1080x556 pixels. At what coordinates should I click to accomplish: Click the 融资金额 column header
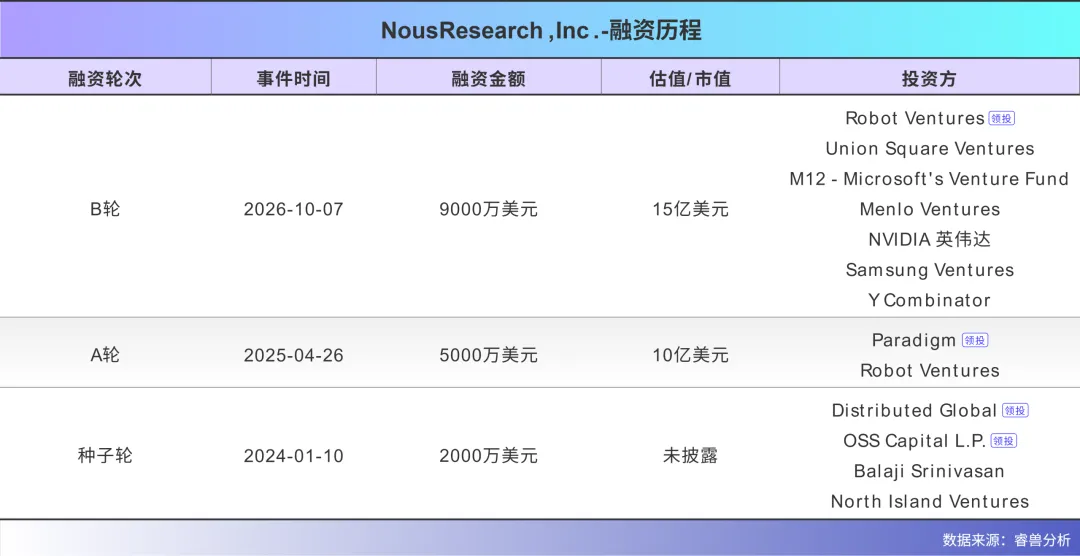(x=488, y=77)
